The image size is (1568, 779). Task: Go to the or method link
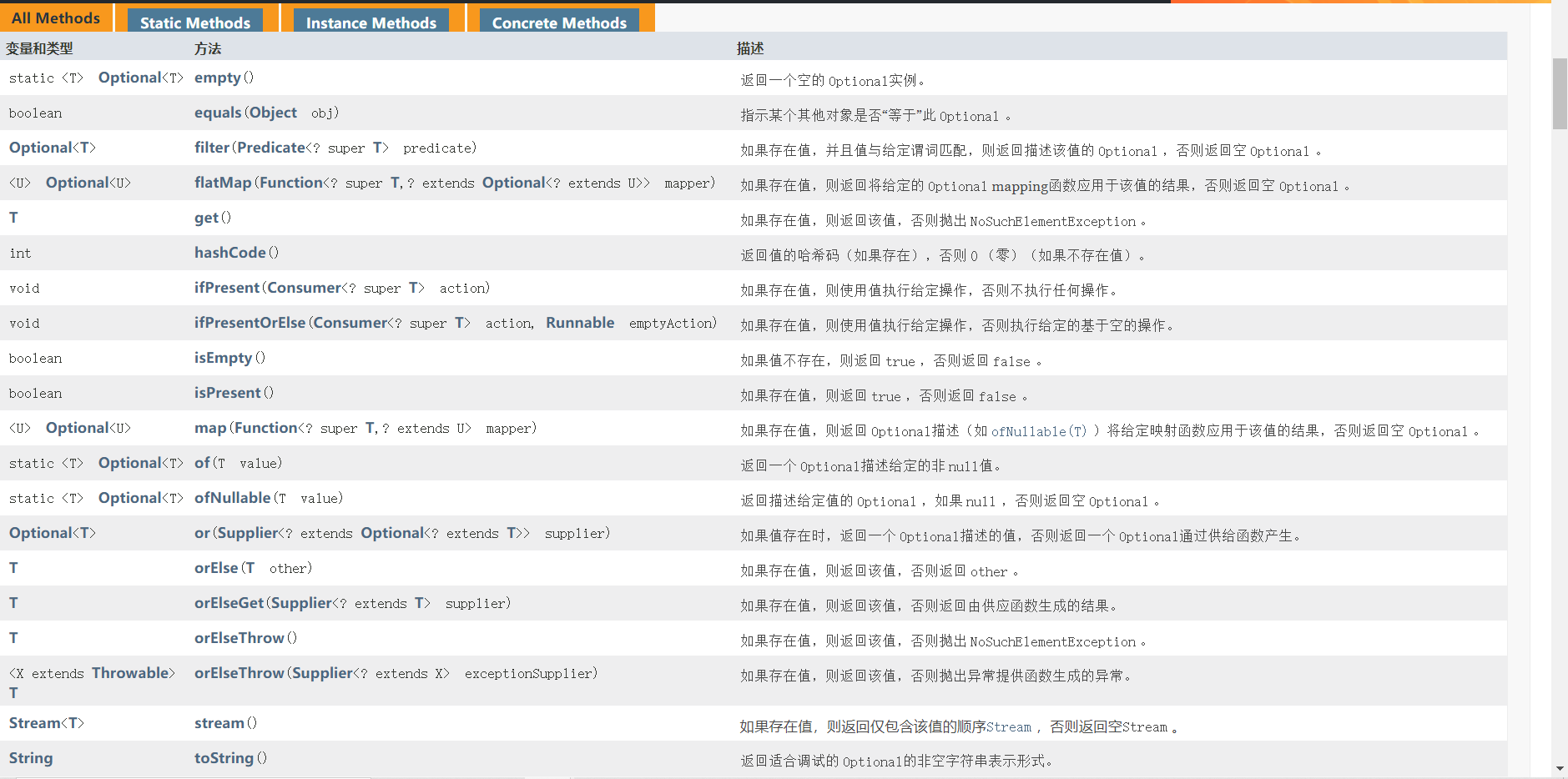point(202,533)
